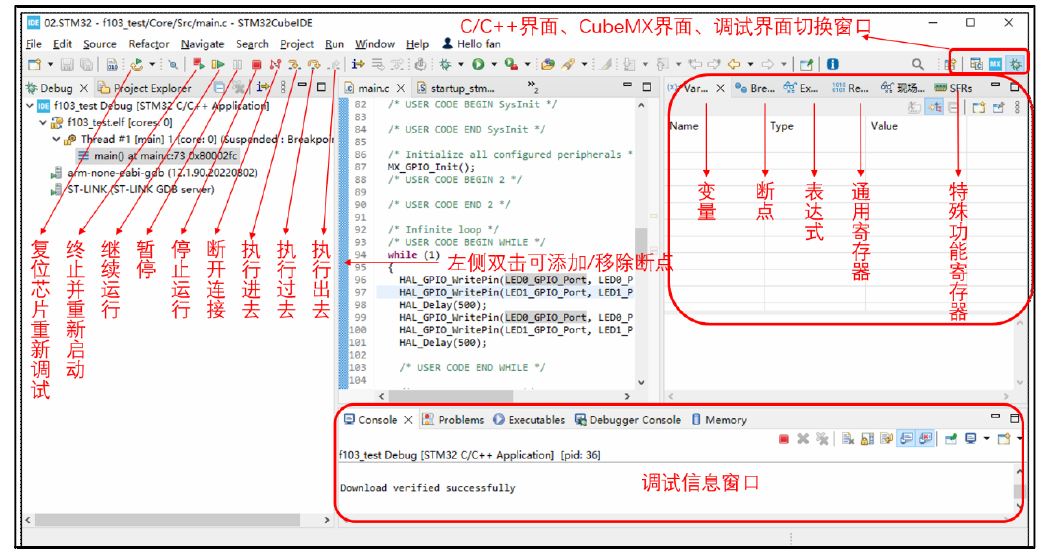Click the Reset chip and restart debug icon
1056x555 pixels.
click(136, 65)
